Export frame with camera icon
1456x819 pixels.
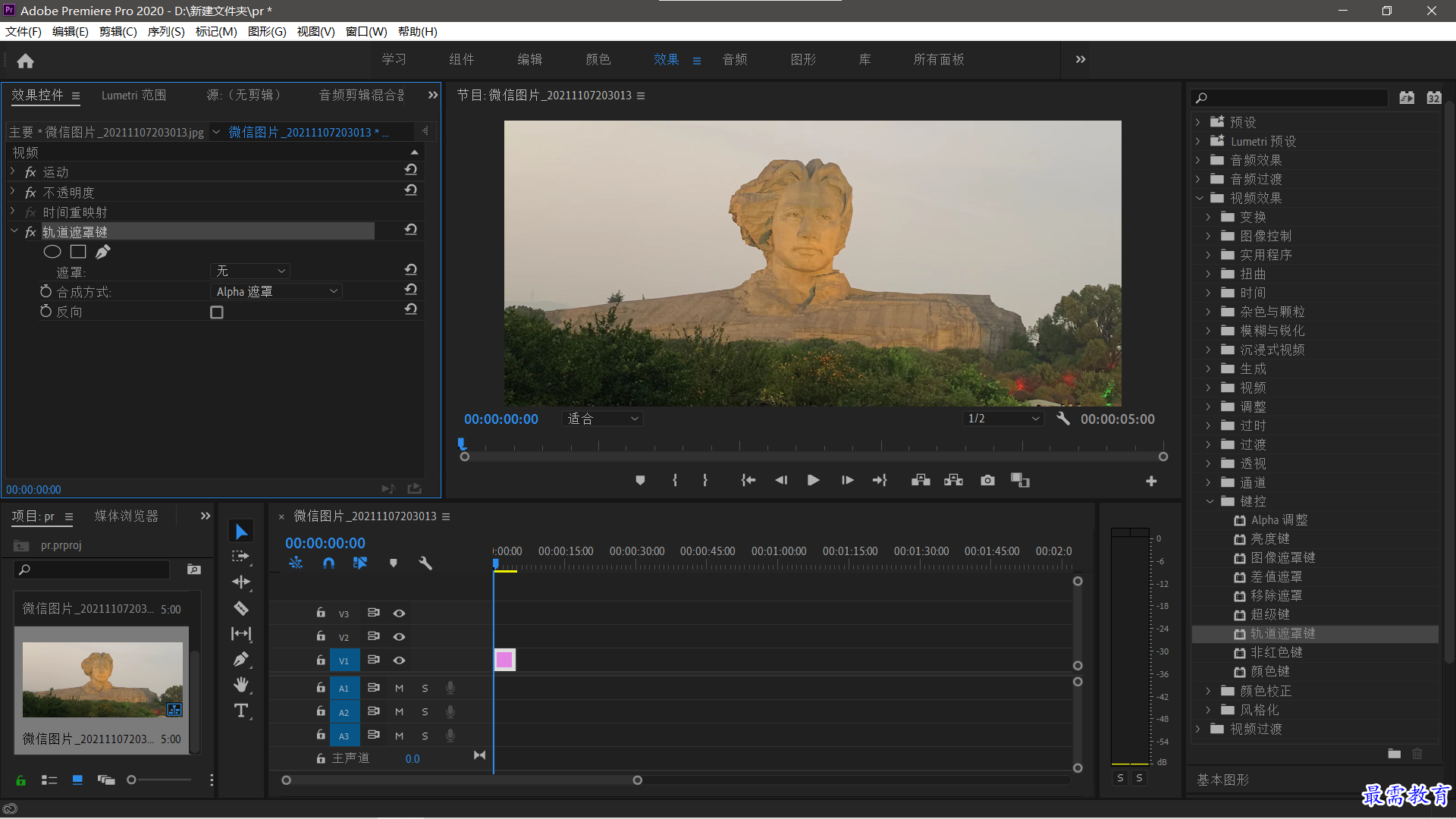coord(987,481)
